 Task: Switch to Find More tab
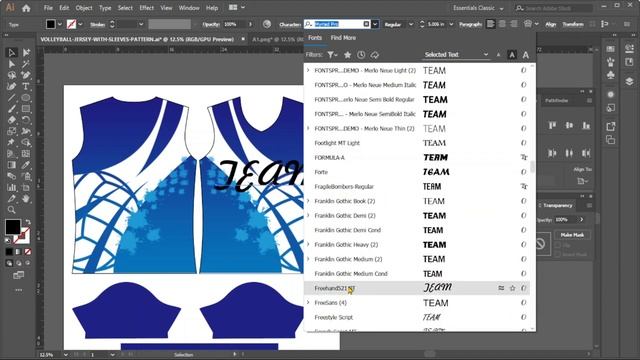pyautogui.click(x=343, y=38)
